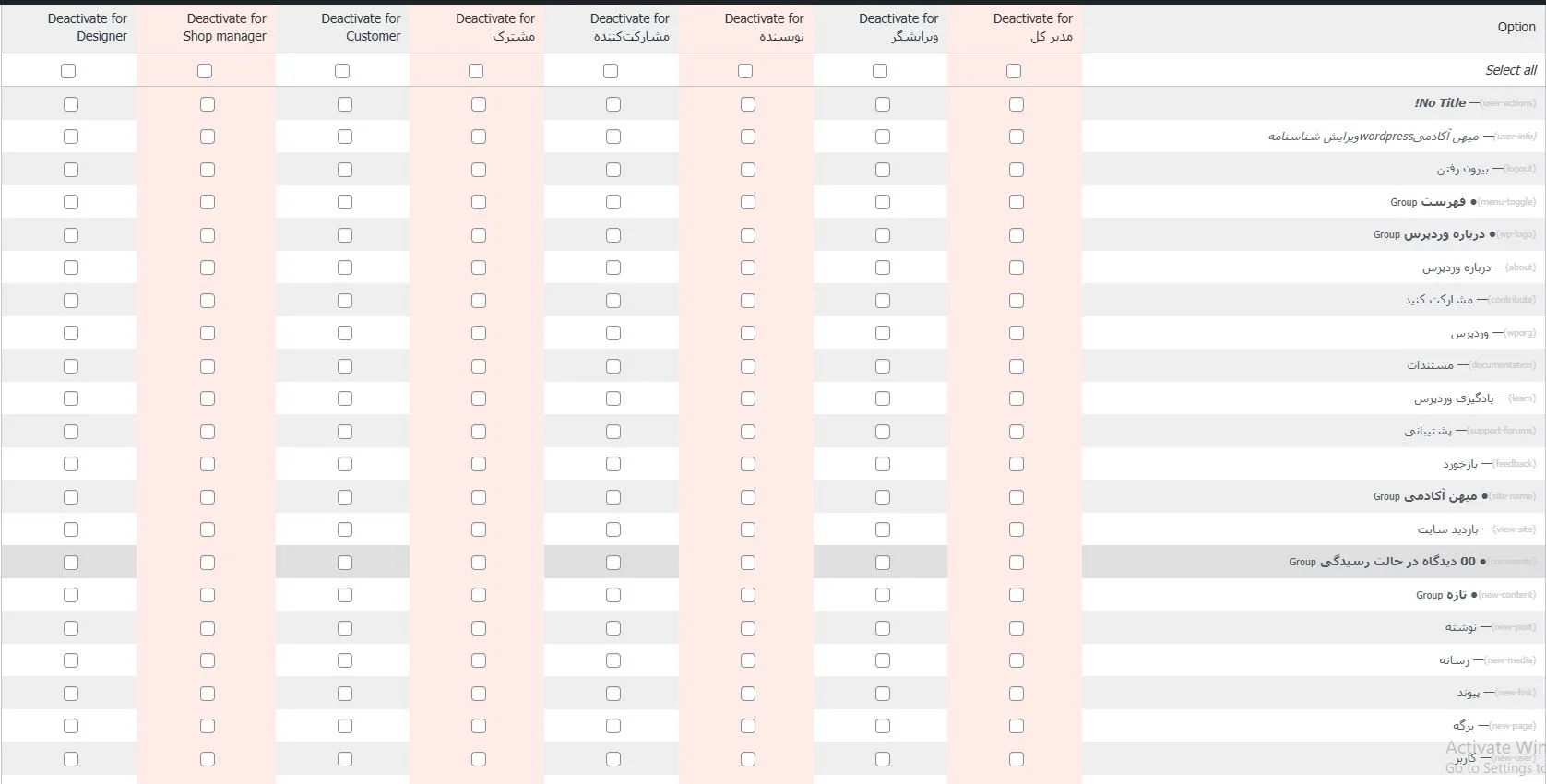Check Select all under Shop manager column

(206, 70)
